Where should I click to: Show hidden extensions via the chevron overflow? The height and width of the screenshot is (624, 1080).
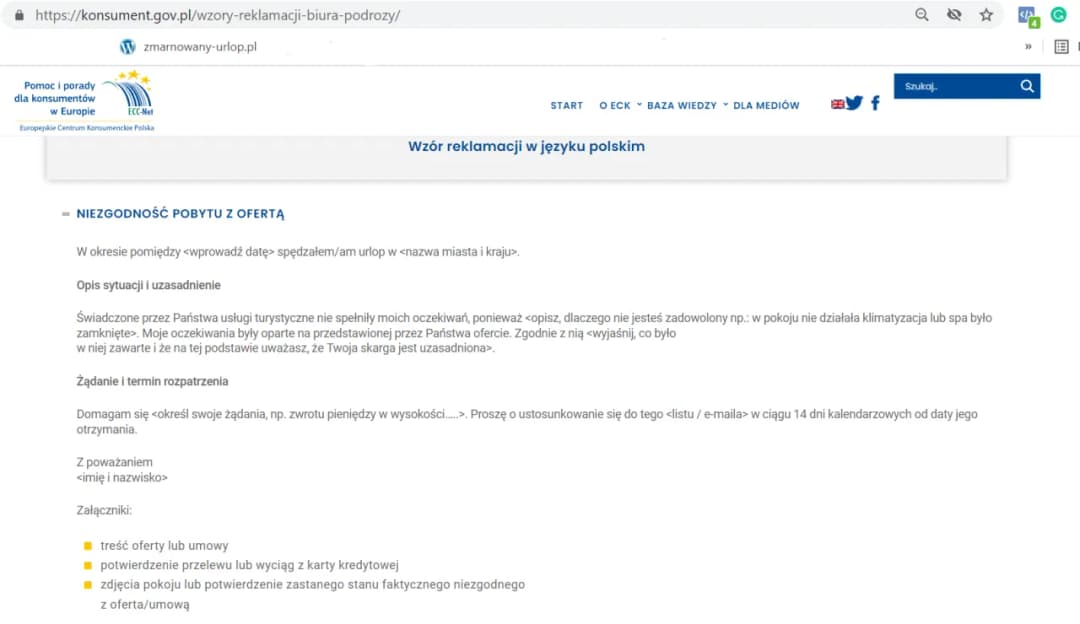pyautogui.click(x=1028, y=46)
